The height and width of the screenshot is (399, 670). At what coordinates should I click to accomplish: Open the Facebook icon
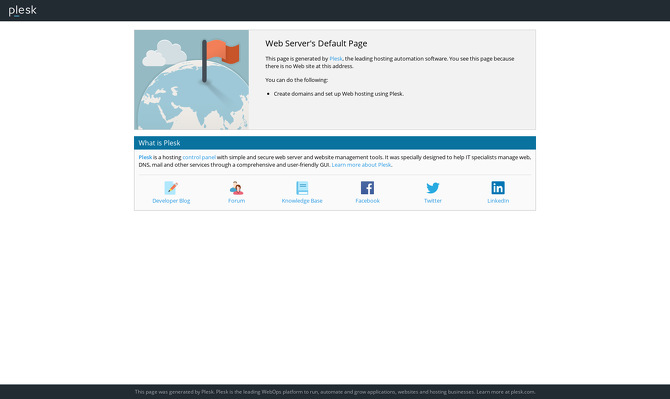click(367, 188)
